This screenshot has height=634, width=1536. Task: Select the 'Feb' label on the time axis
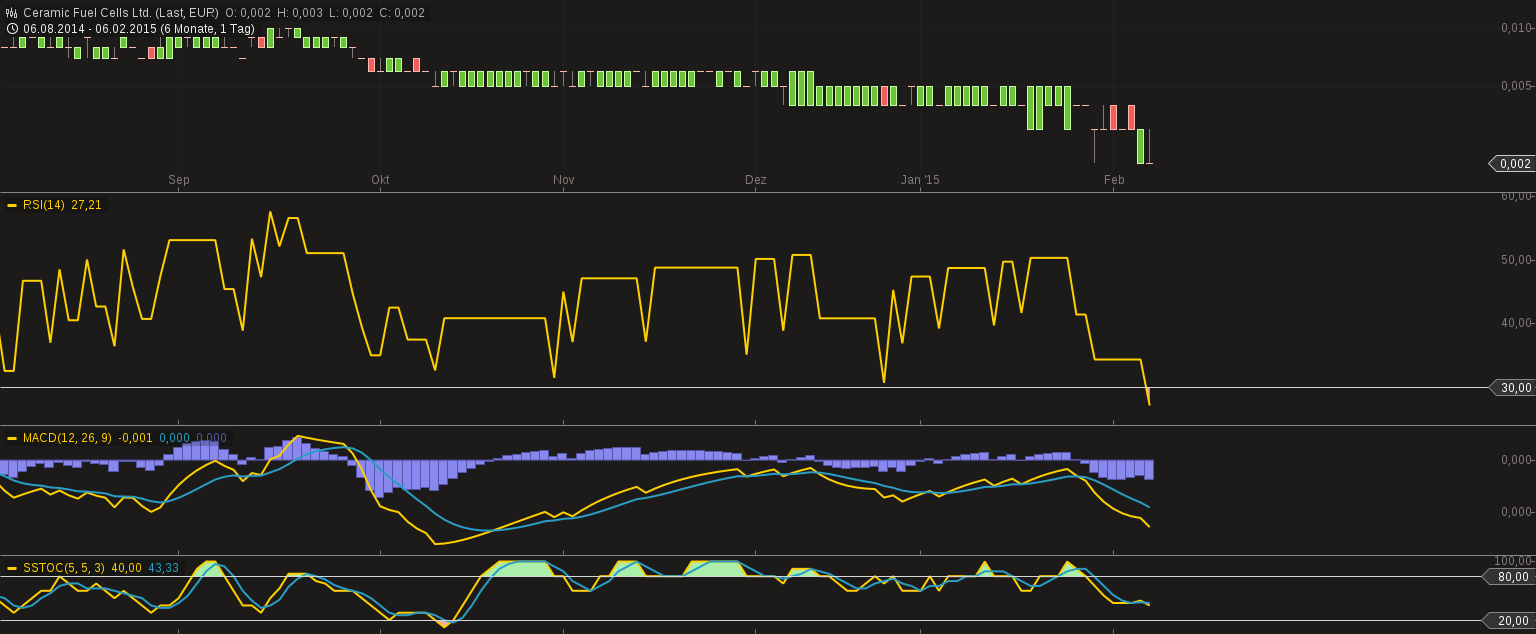click(1116, 180)
